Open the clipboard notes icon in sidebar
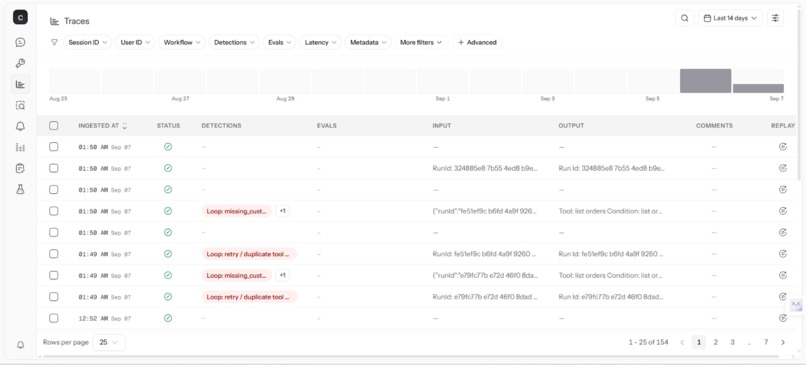 [20, 168]
